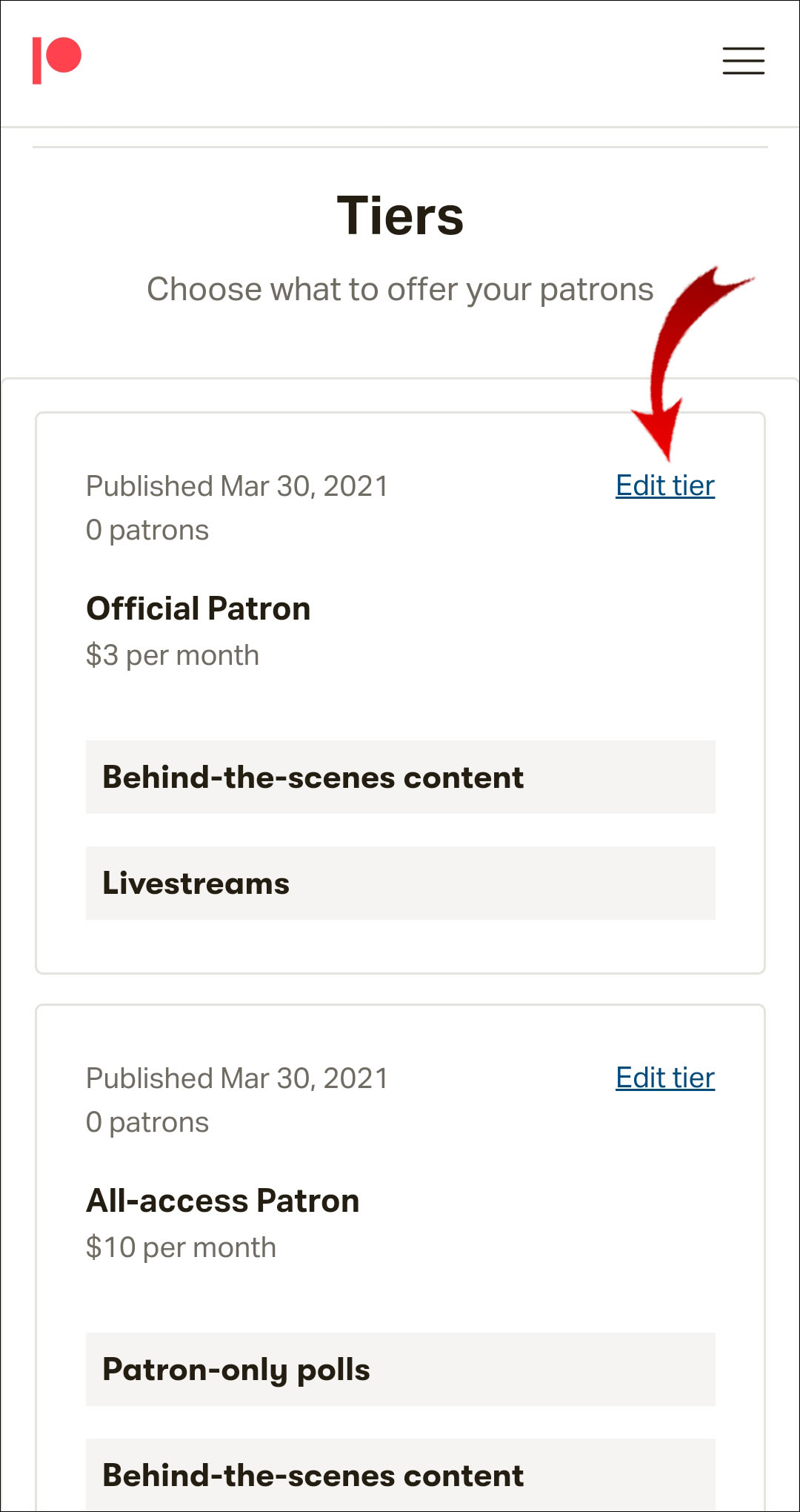Click the $10 per month price
This screenshot has width=800, height=1512.
(181, 1248)
